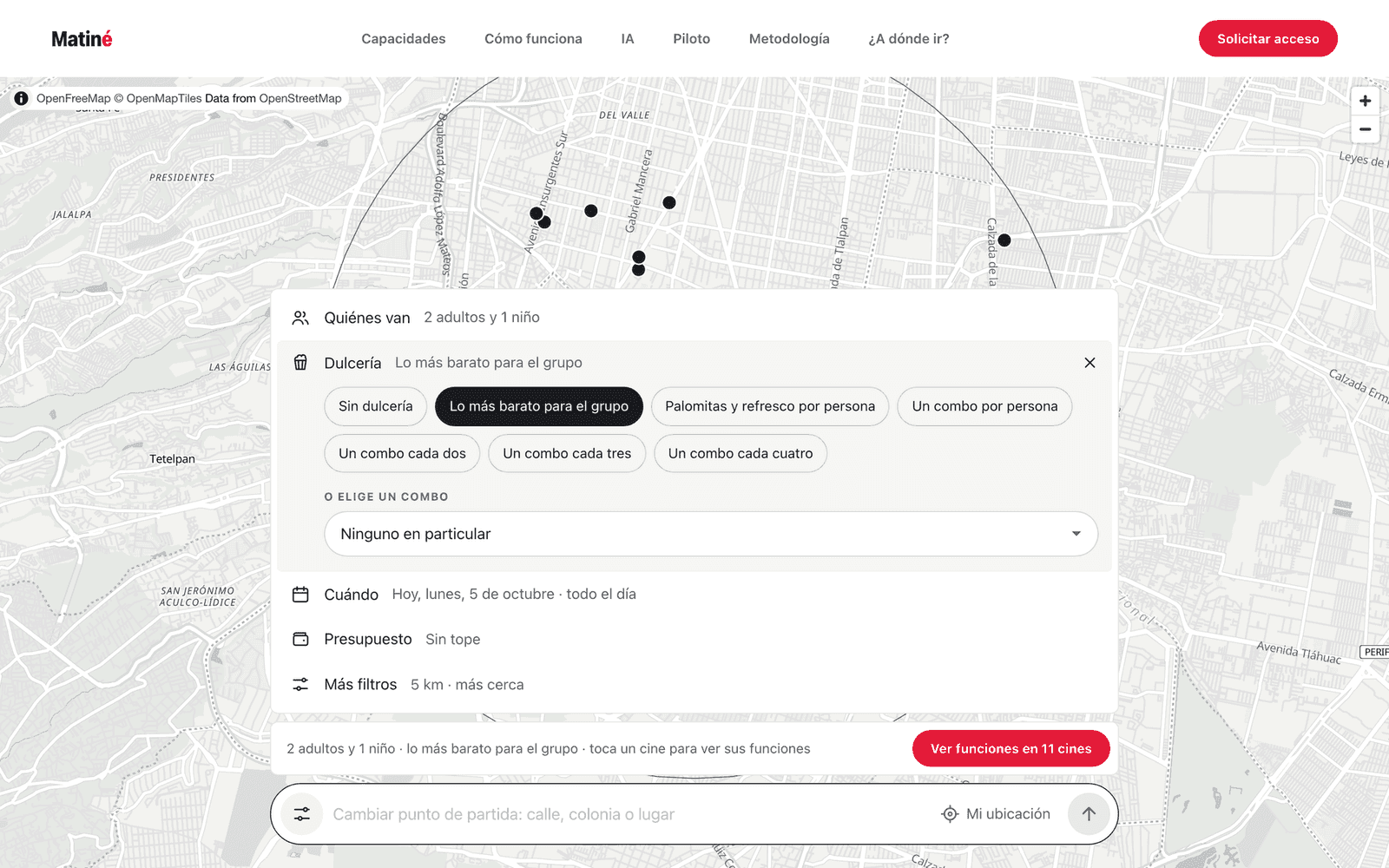
Task: Open Capacidades nav item
Action: pyautogui.click(x=404, y=39)
